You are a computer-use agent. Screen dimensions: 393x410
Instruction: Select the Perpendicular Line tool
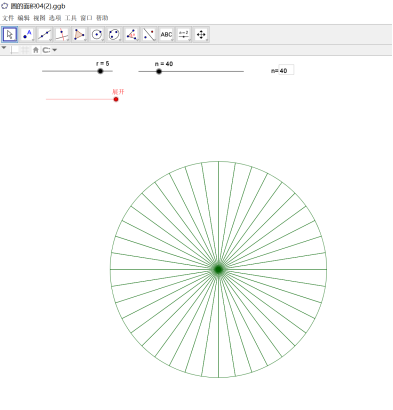pyautogui.click(x=62, y=34)
